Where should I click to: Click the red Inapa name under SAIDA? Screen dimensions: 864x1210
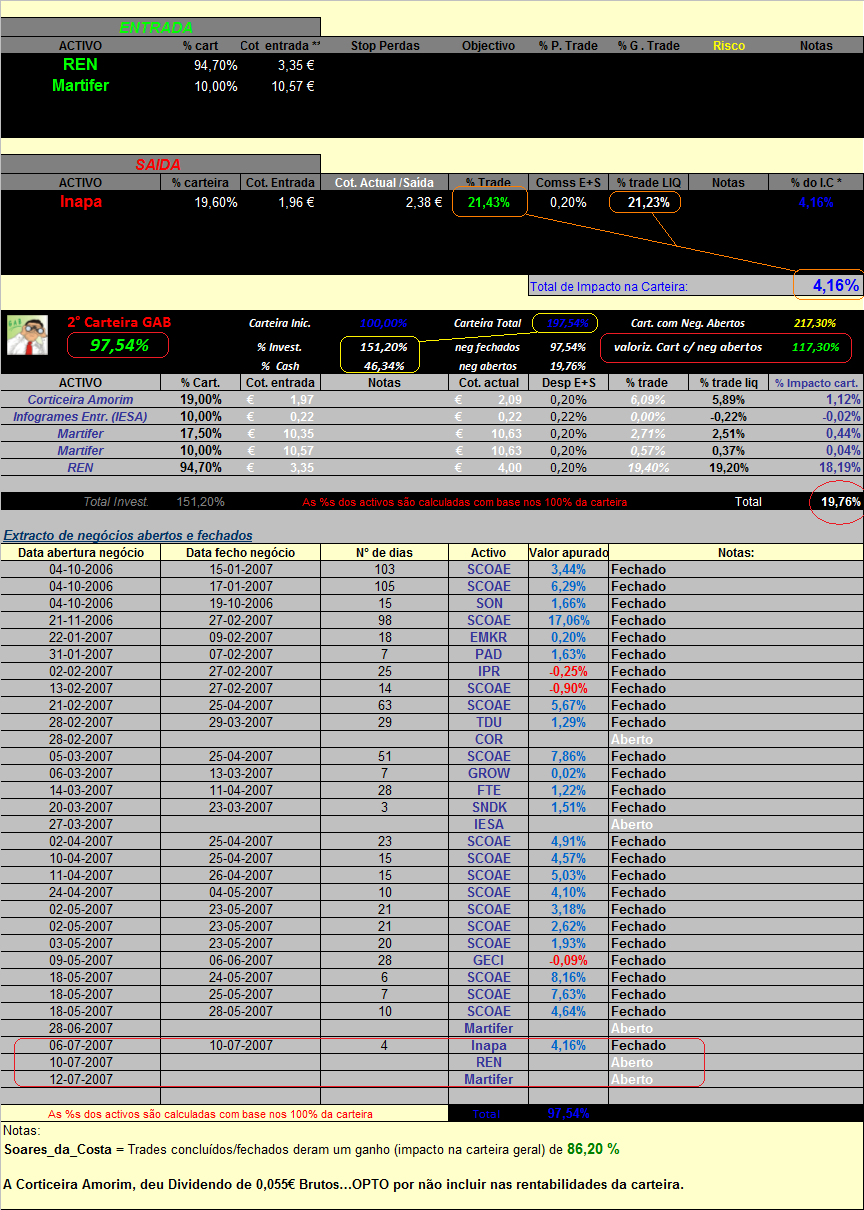click(80, 201)
